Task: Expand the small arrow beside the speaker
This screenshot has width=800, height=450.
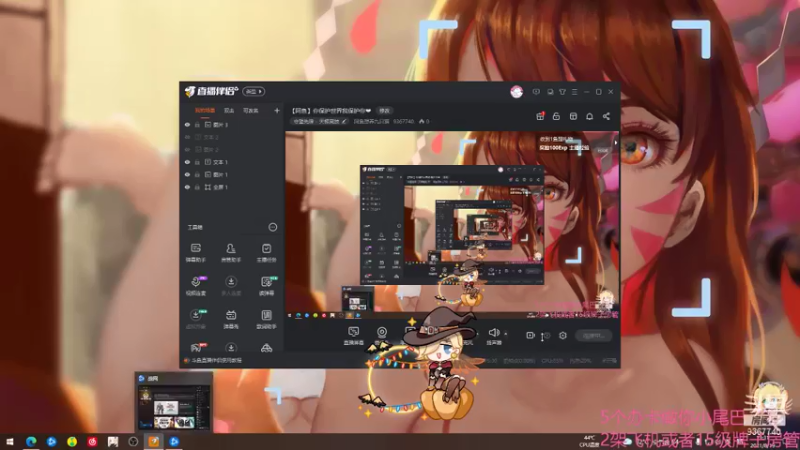Action: [506, 334]
